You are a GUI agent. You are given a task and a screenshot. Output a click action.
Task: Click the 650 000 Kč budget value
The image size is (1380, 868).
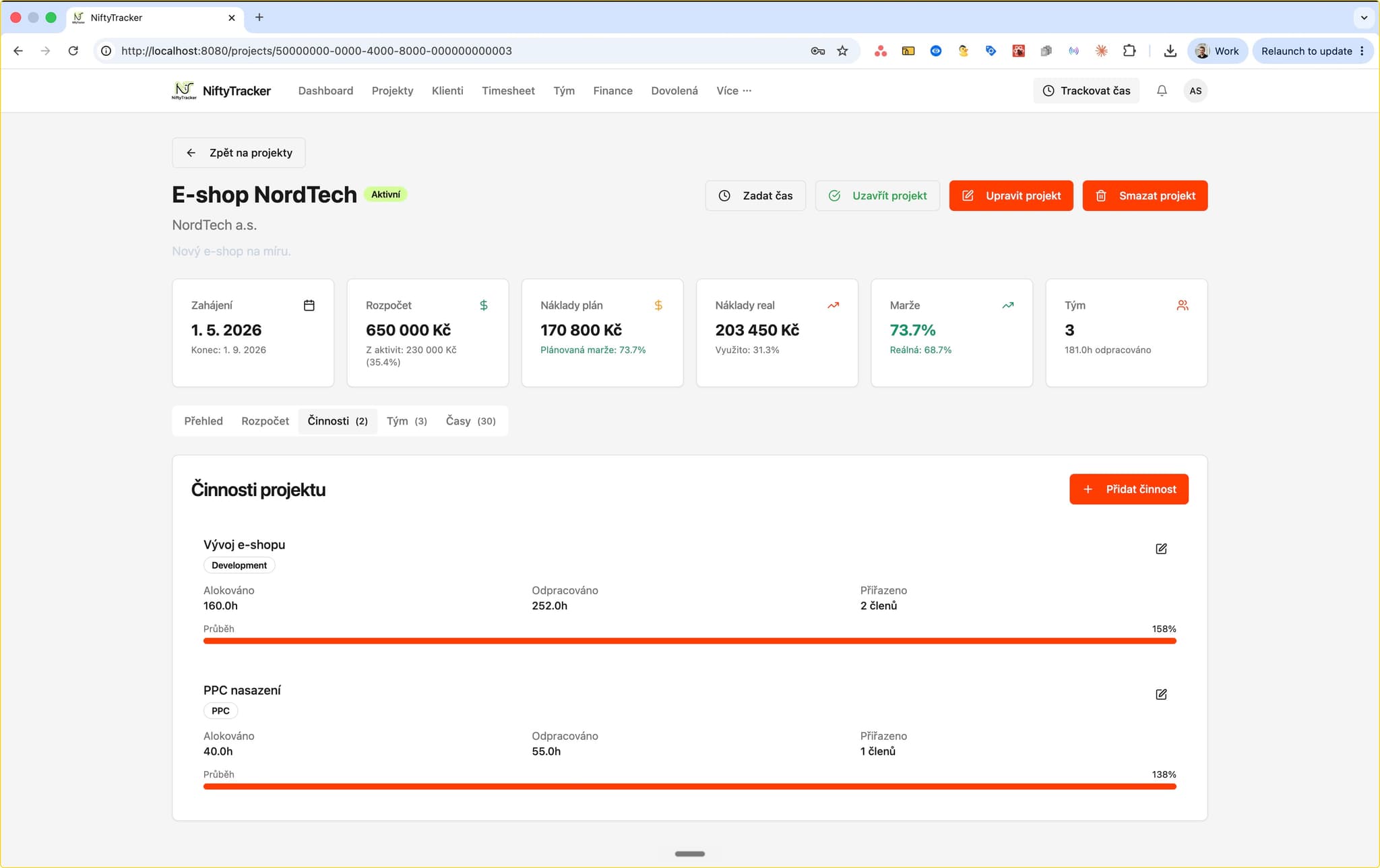tap(408, 330)
